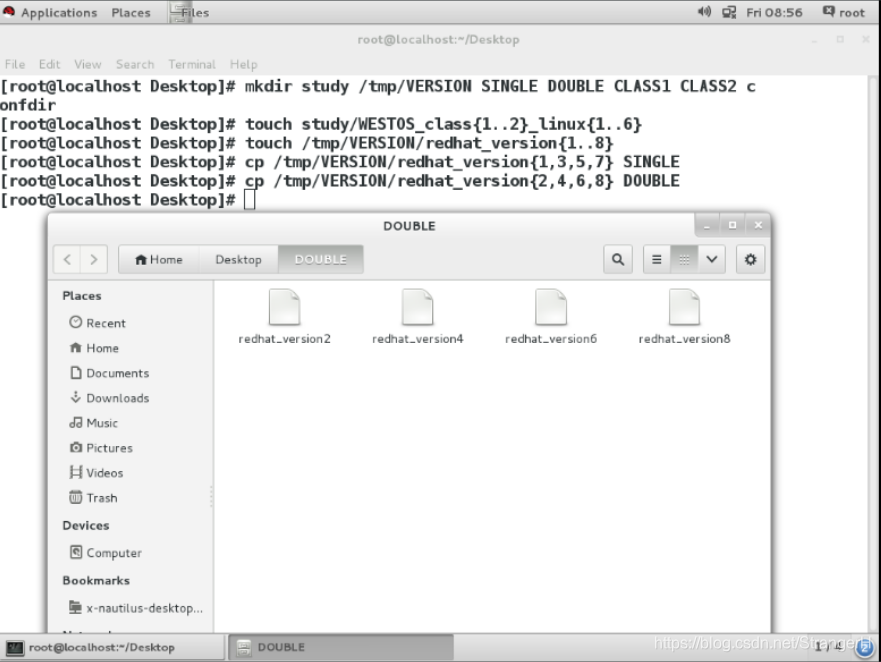Go forward with the right arrow button
Screen dimensions: 881x662
coord(94,260)
